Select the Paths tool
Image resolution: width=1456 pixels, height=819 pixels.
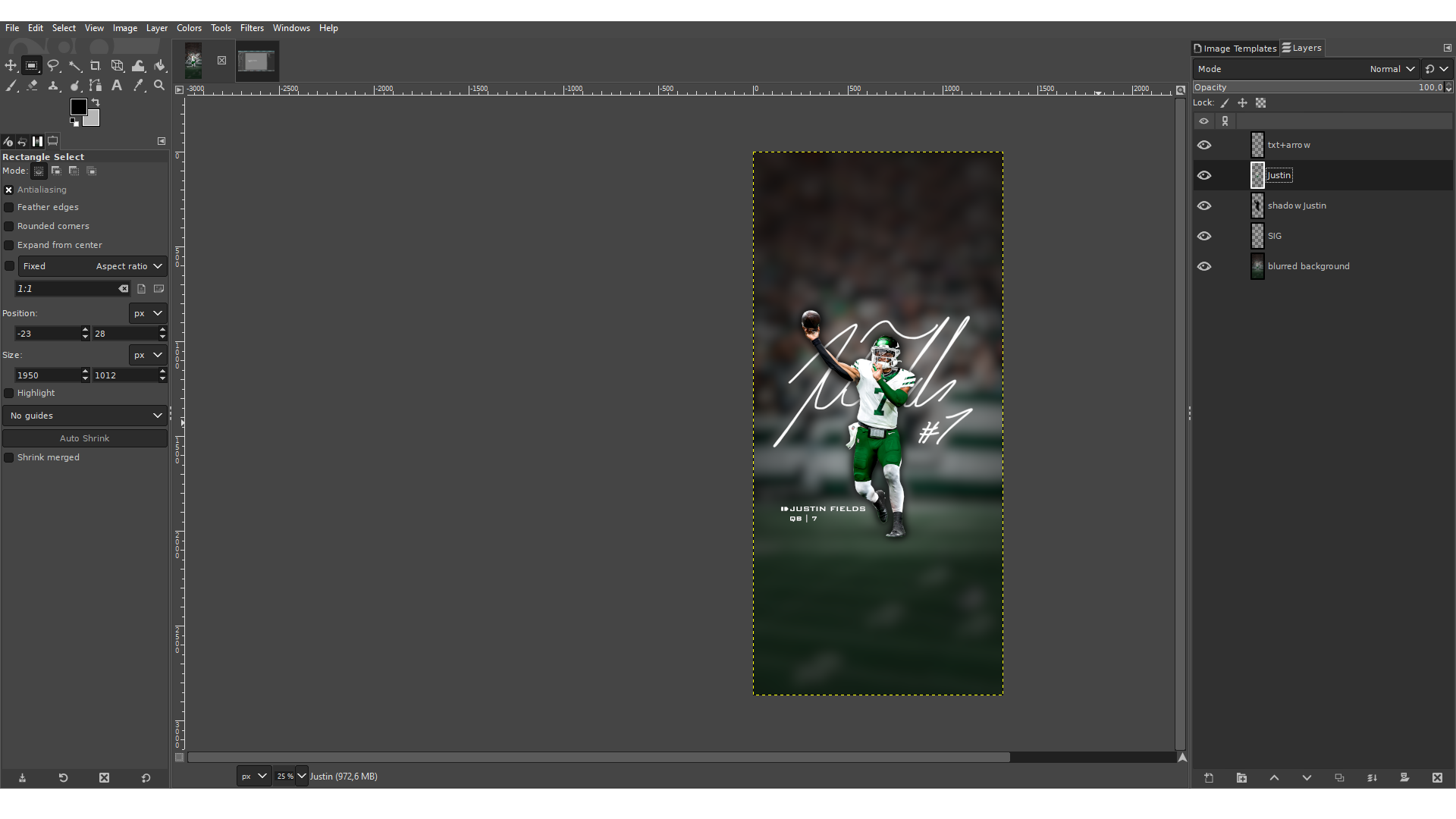click(96, 86)
